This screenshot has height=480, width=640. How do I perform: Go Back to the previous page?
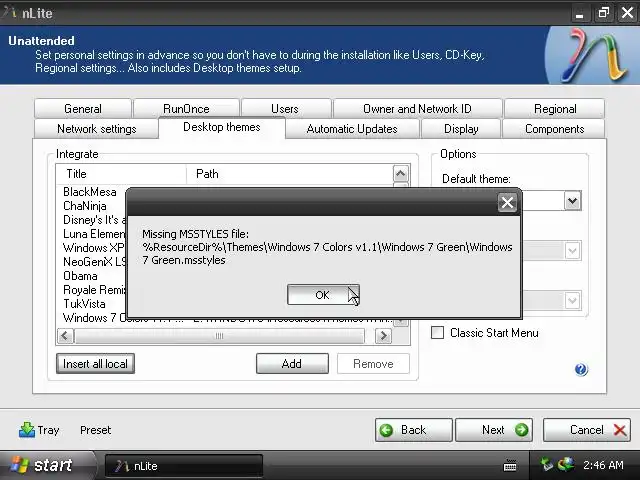point(413,430)
